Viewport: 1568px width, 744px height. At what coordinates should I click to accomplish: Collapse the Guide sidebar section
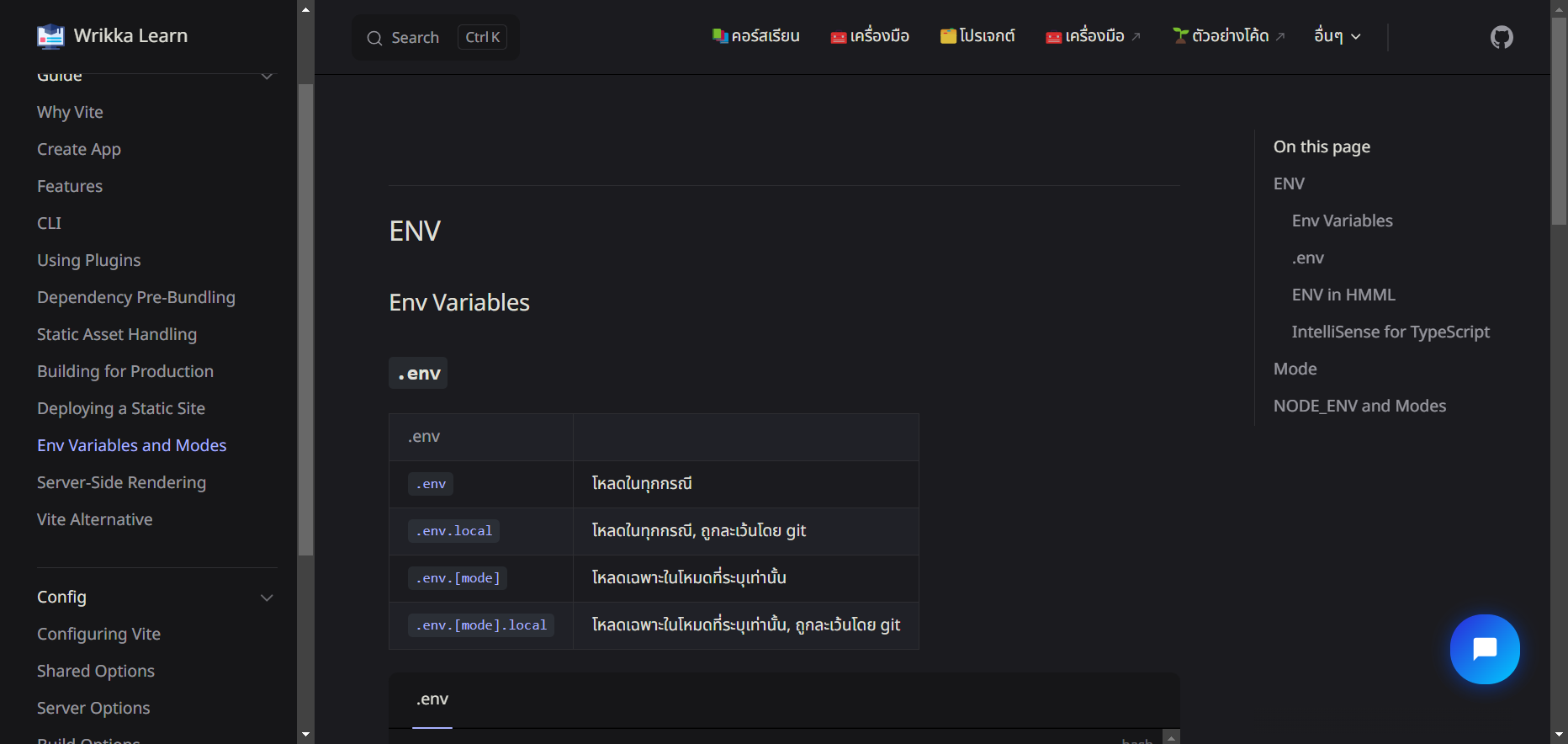click(267, 77)
